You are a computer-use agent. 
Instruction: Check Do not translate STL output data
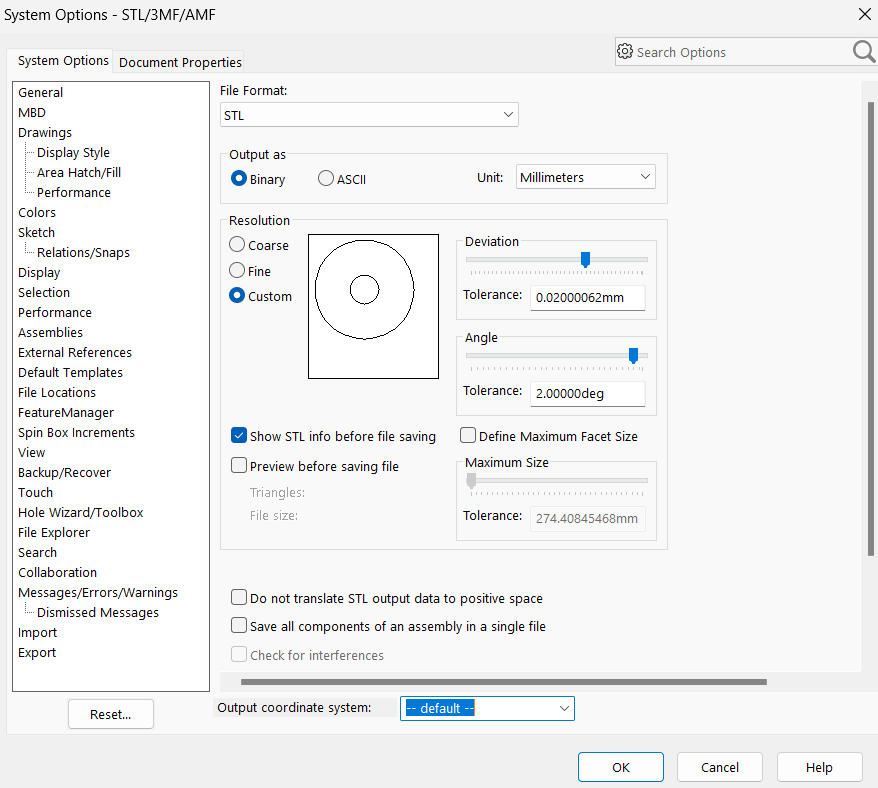coord(239,598)
